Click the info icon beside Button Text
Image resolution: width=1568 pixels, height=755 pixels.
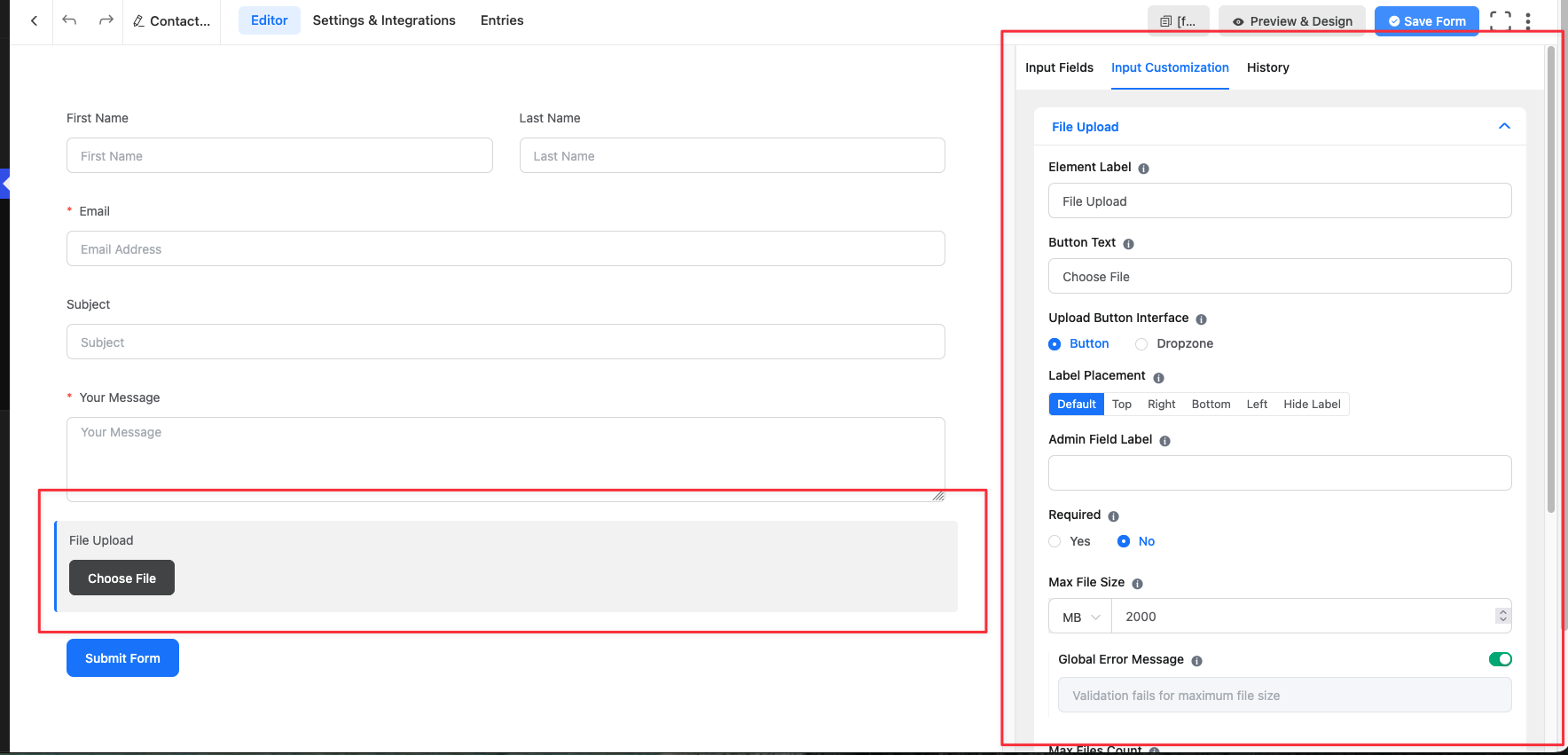tap(1128, 244)
